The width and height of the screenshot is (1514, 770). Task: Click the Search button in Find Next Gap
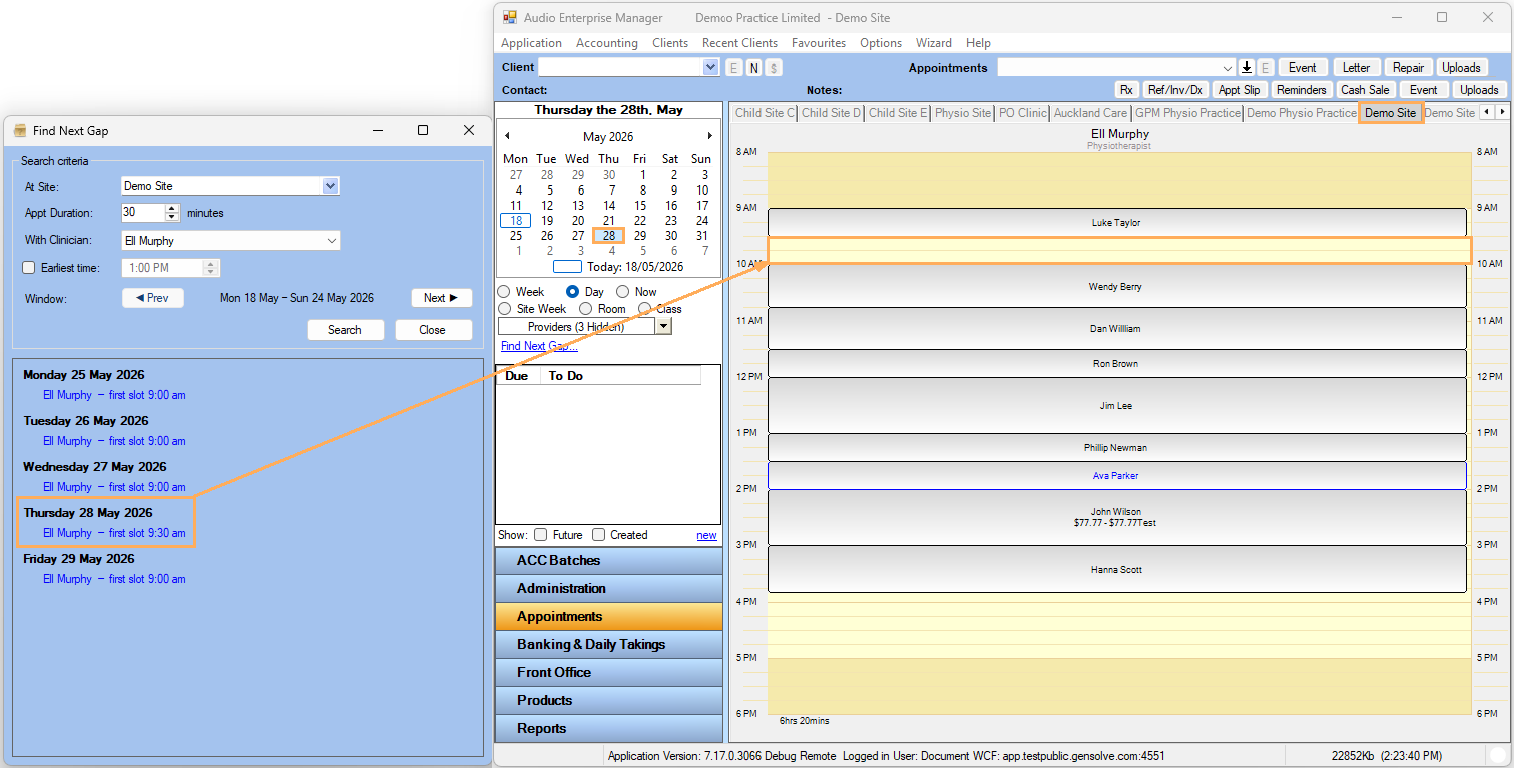[345, 330]
